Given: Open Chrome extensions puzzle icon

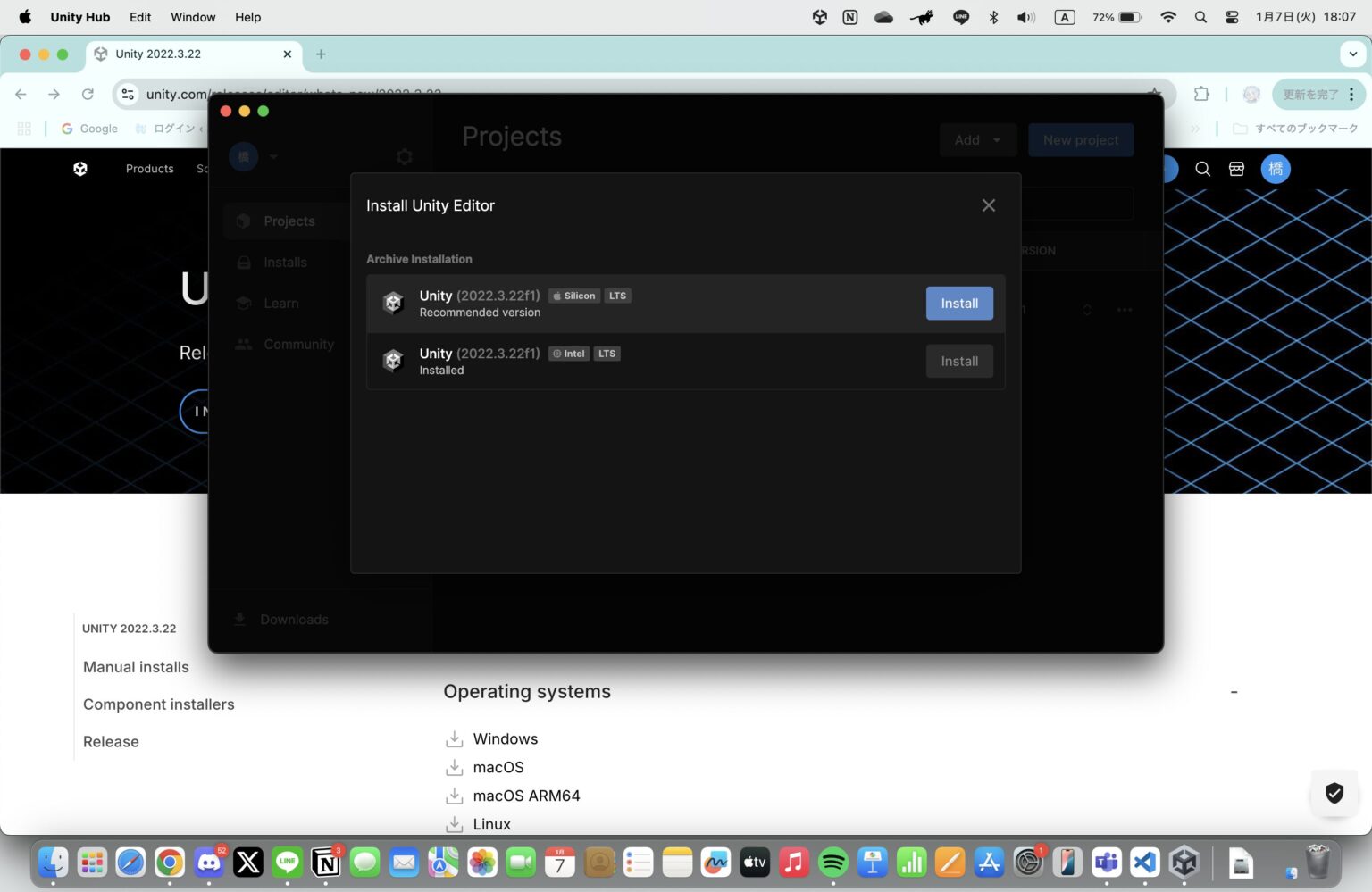Looking at the screenshot, I should (1201, 95).
